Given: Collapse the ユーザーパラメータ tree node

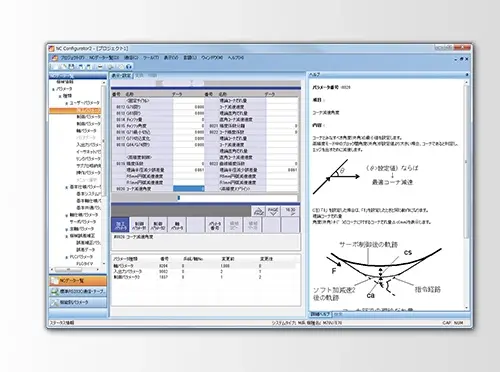Looking at the screenshot, I should 67,103.
